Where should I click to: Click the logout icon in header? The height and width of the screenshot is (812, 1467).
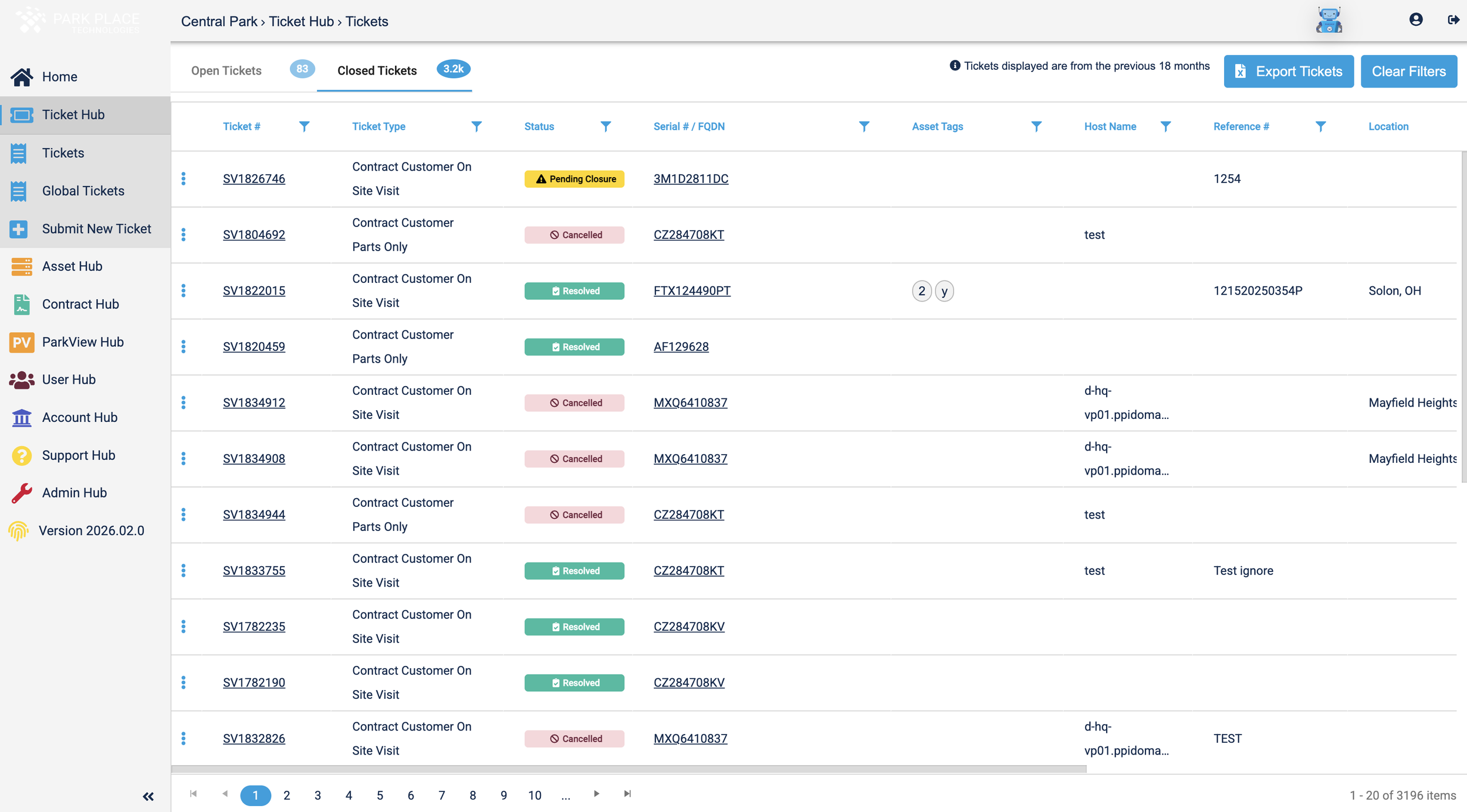[x=1453, y=20]
